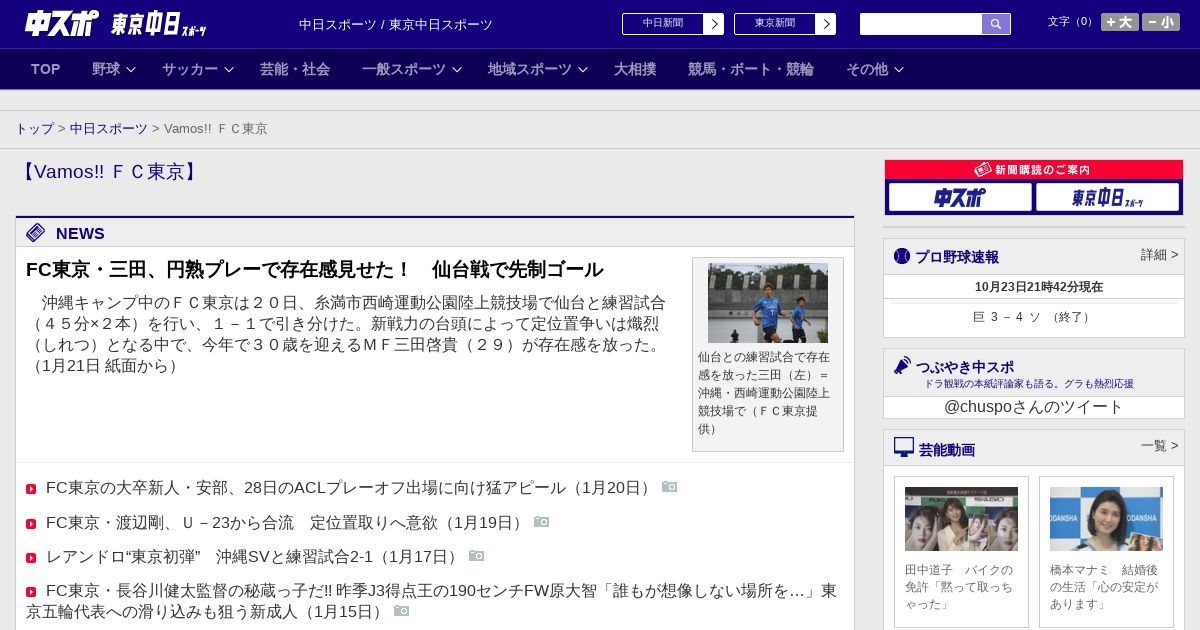Screen dimensions: 1200x630
Task: Click the 東京中日スポーツ subscription banner button
Action: [x=1108, y=197]
